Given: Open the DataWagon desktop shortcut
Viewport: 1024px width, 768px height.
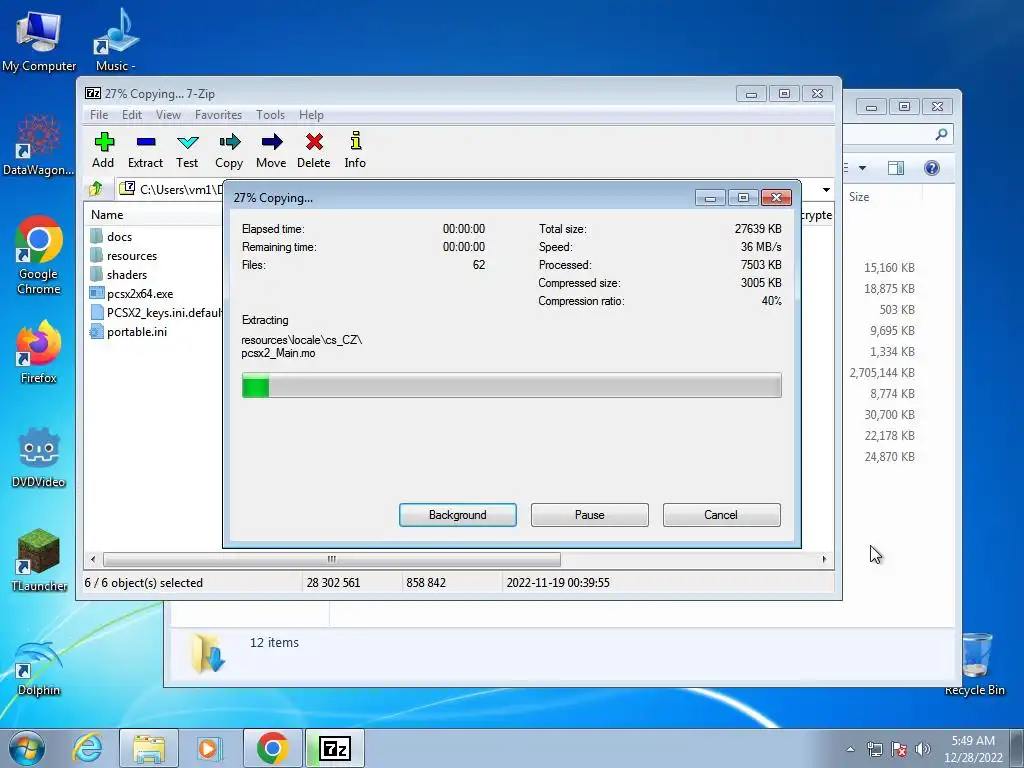Looking at the screenshot, I should 39,145.
